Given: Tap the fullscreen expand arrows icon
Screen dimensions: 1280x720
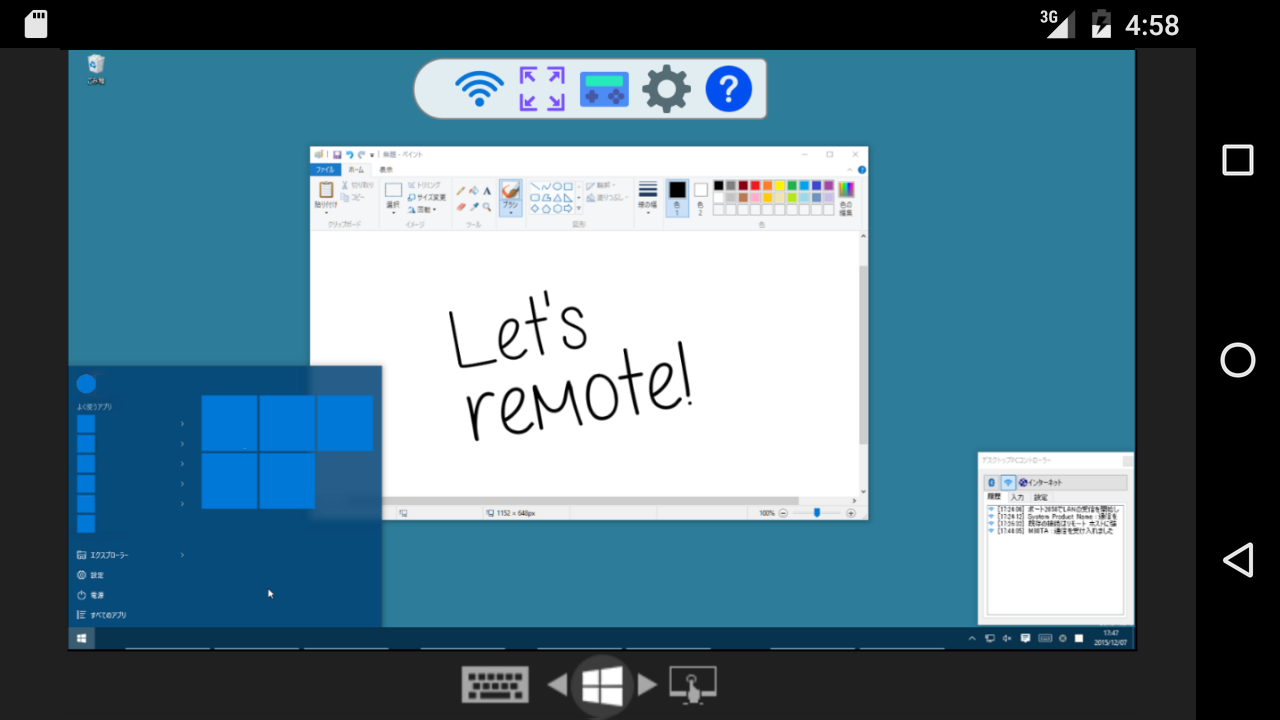Looking at the screenshot, I should tap(542, 89).
